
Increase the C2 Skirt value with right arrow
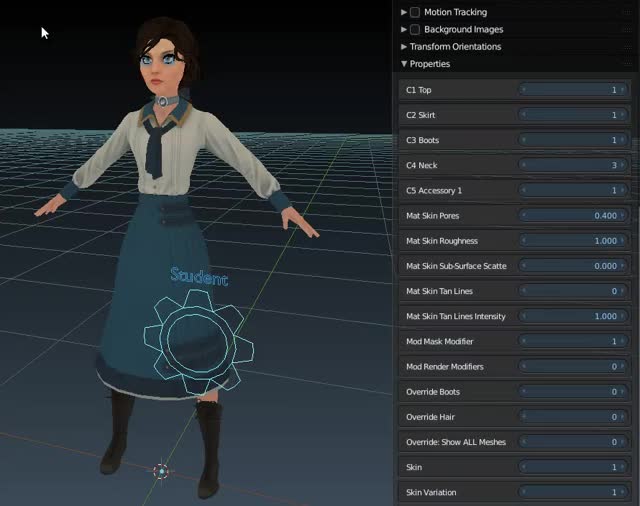point(622,115)
